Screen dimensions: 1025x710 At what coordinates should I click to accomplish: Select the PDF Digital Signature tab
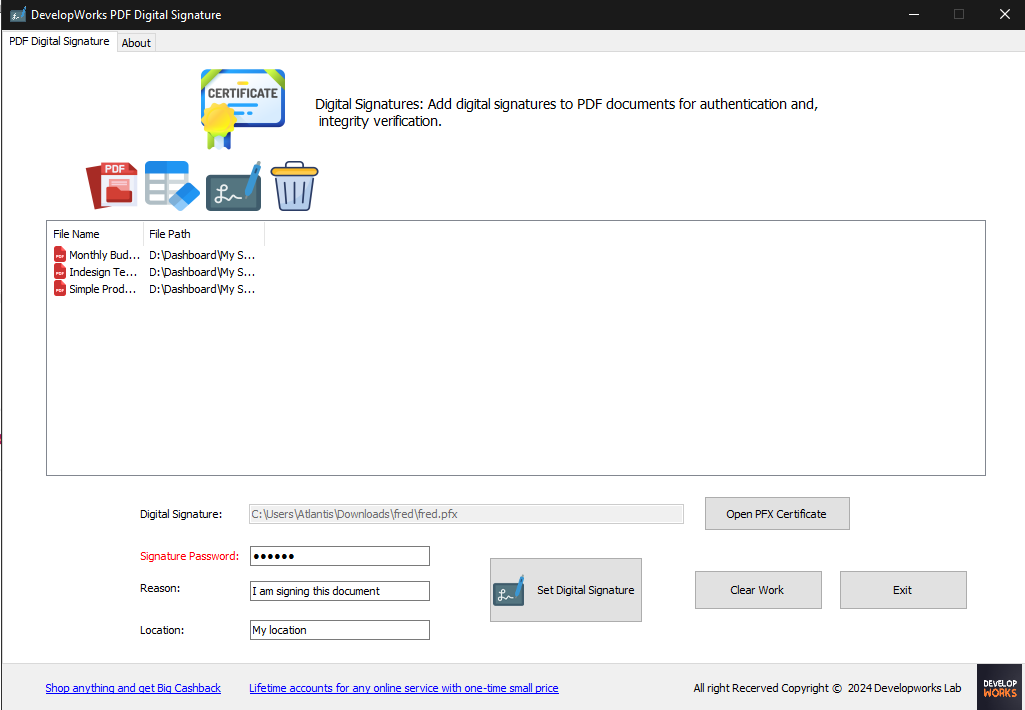coord(59,41)
